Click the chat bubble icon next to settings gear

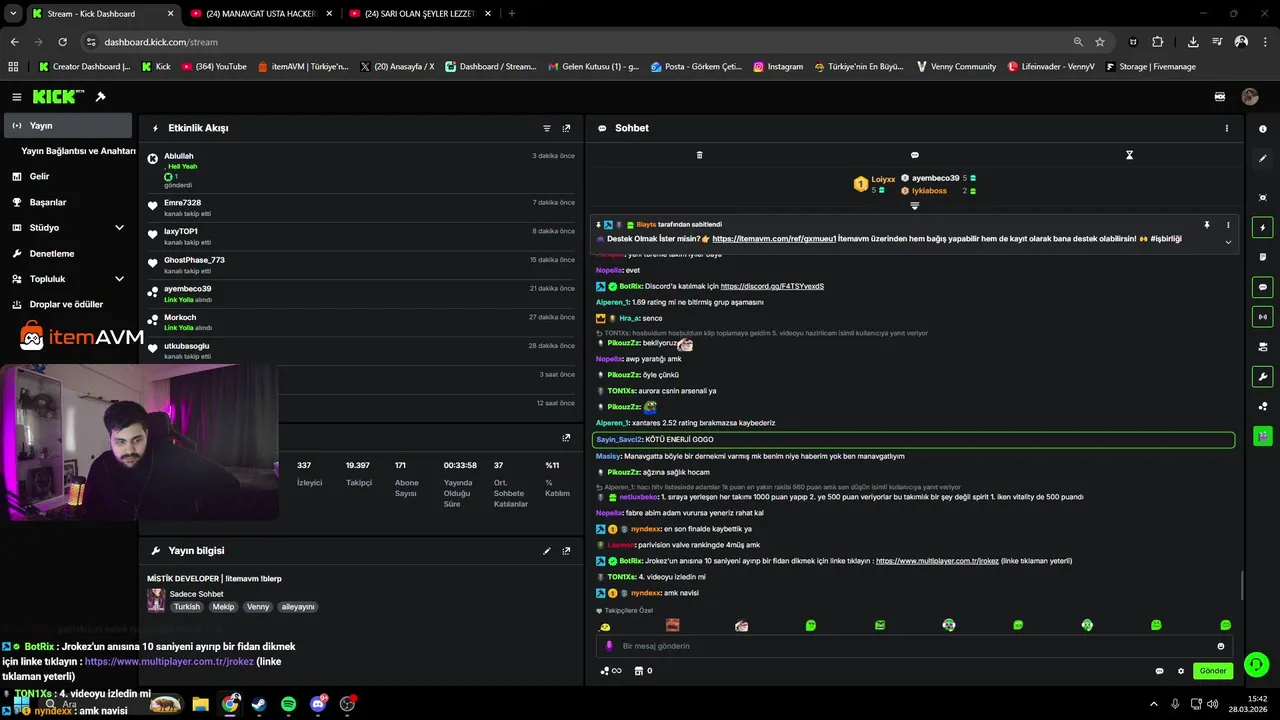pyautogui.click(x=1160, y=671)
